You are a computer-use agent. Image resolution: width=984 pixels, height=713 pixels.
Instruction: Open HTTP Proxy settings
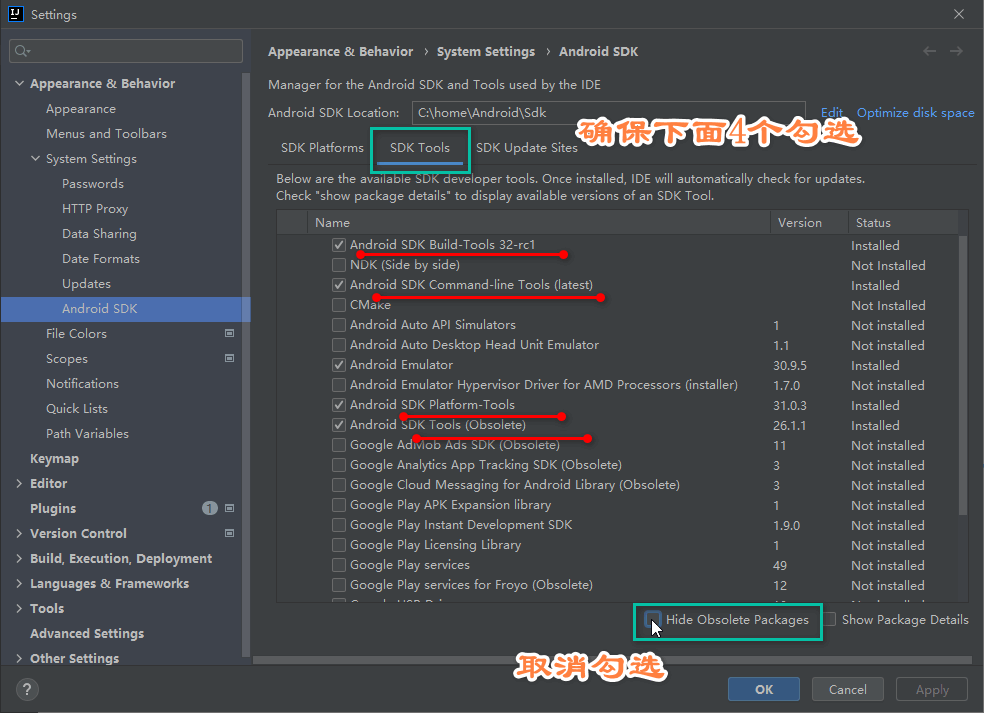[95, 208]
